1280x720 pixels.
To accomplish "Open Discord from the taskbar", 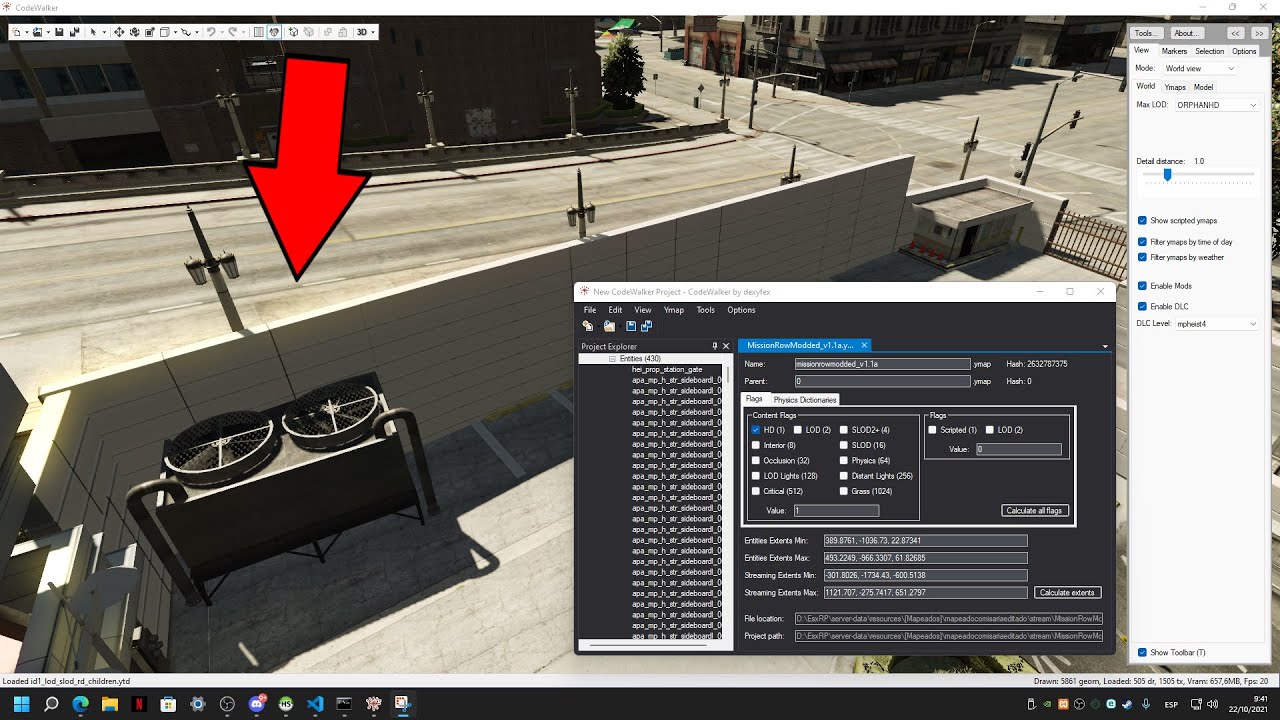I will pyautogui.click(x=256, y=704).
